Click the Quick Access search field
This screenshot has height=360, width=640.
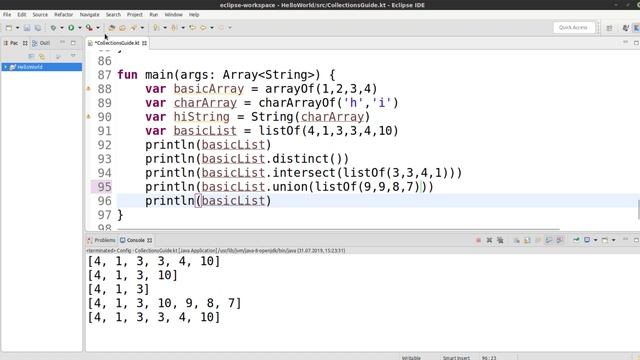click(x=573, y=27)
